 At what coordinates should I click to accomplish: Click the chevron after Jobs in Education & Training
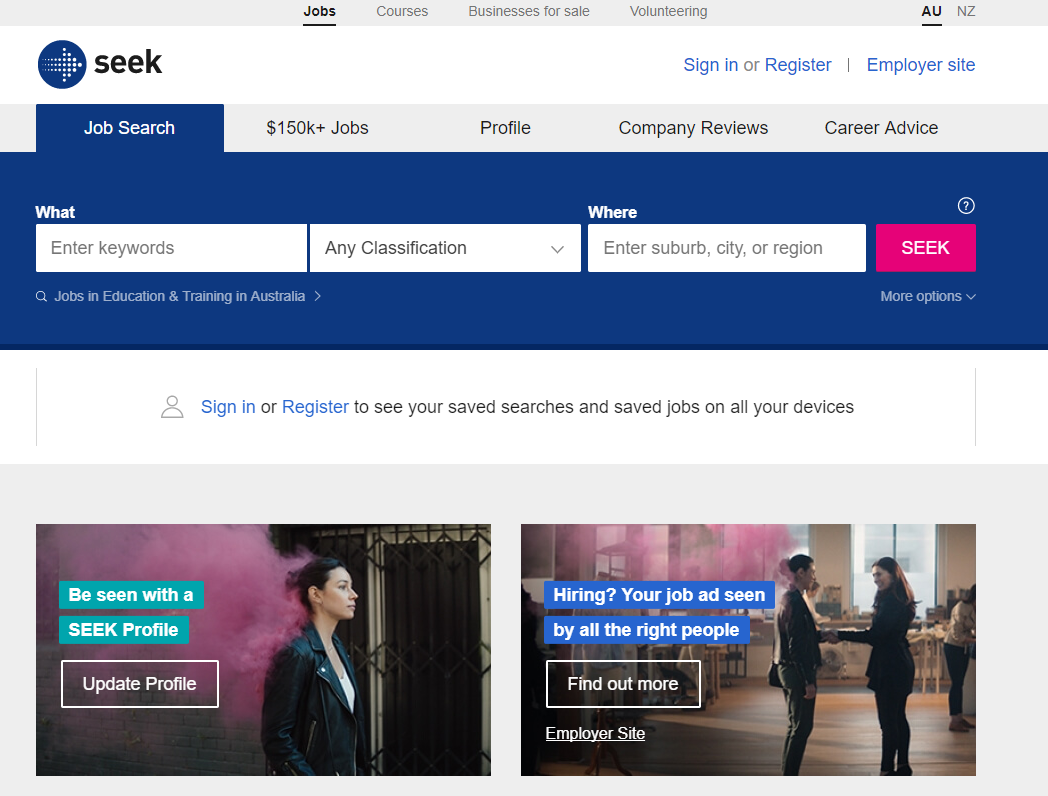pyautogui.click(x=317, y=296)
